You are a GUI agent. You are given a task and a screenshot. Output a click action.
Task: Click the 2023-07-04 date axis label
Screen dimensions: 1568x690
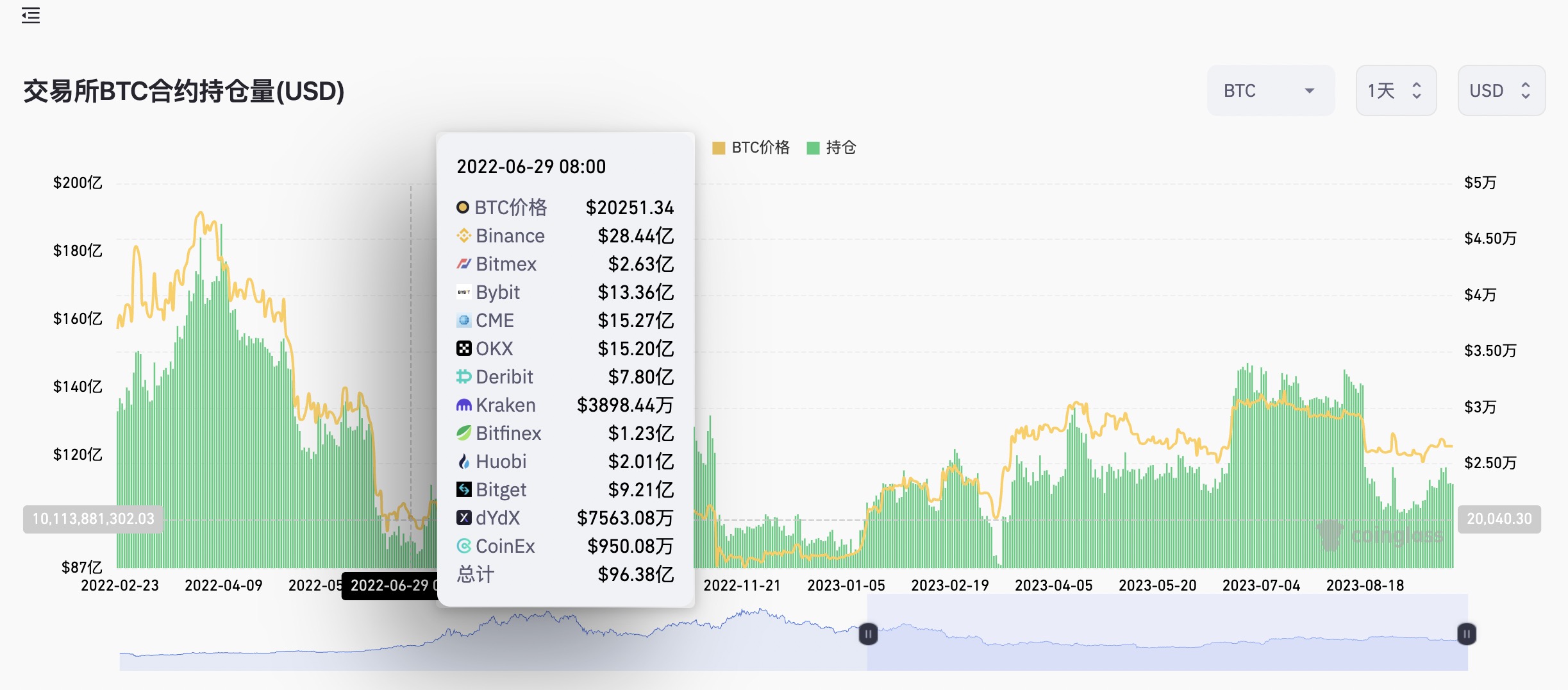[1261, 585]
